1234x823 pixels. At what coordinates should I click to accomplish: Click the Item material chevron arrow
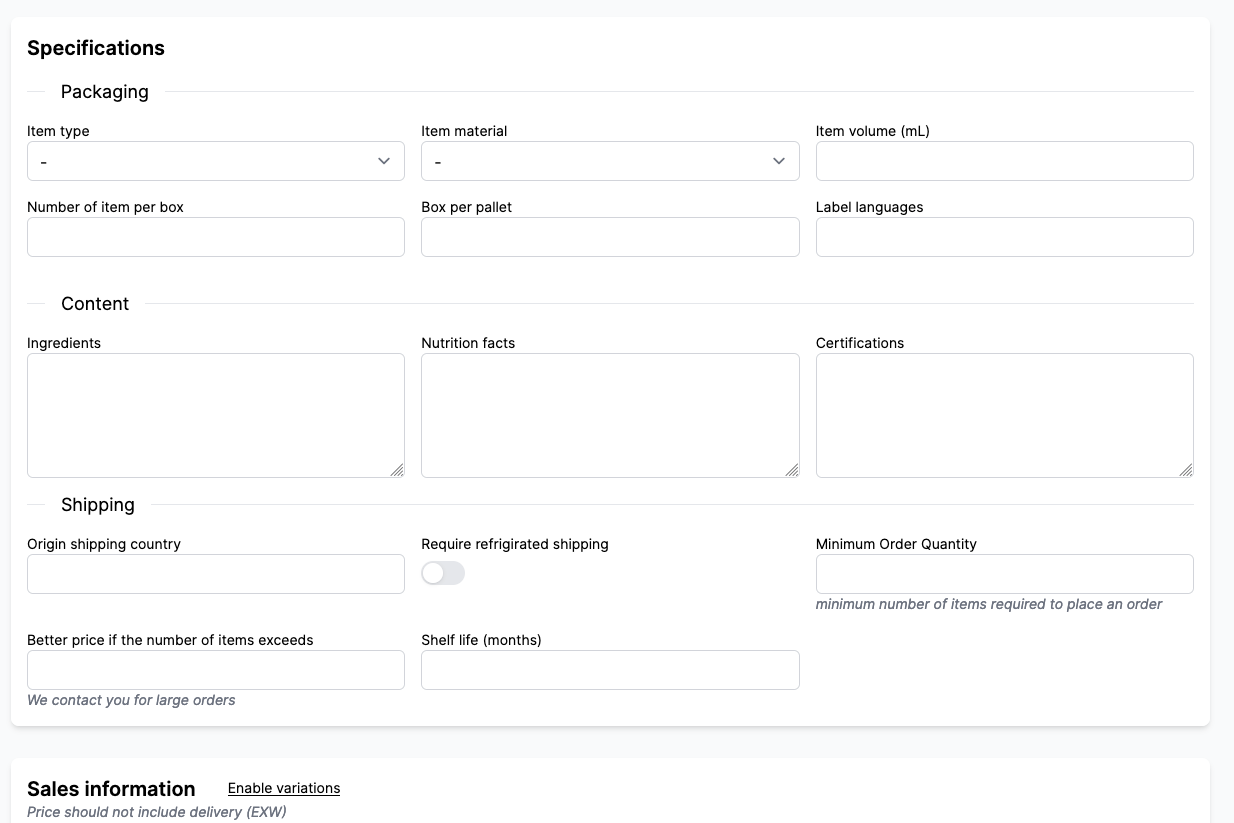click(x=779, y=161)
